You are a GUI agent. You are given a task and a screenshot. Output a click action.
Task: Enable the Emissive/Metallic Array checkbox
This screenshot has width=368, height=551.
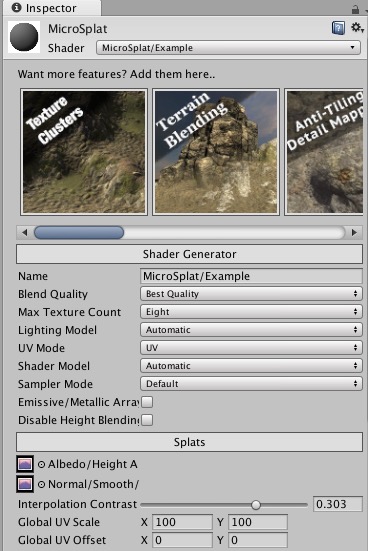click(147, 402)
